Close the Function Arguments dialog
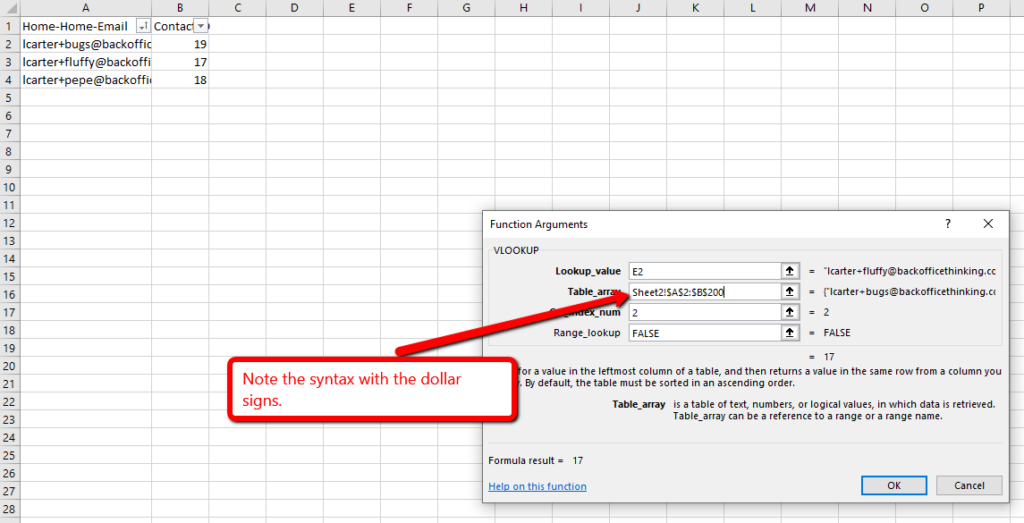The image size is (1024, 523). click(x=988, y=224)
